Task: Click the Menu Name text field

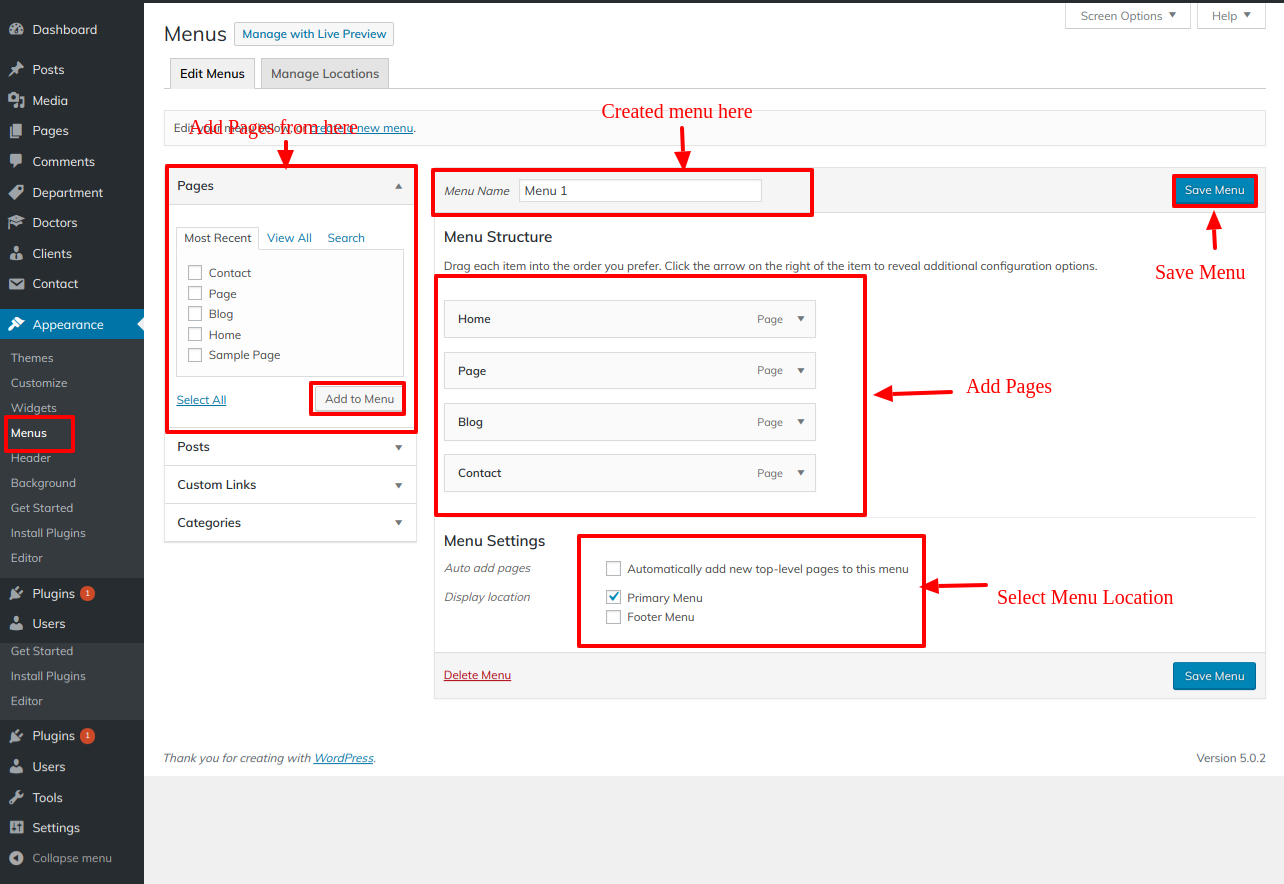Action: pyautogui.click(x=640, y=191)
